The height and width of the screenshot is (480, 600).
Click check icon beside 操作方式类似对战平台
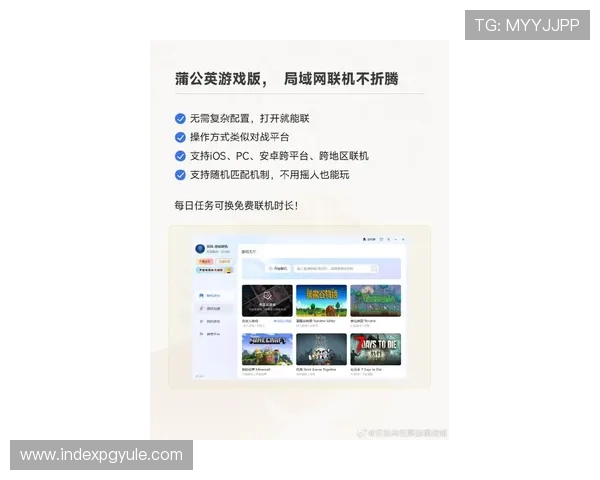pyautogui.click(x=180, y=137)
